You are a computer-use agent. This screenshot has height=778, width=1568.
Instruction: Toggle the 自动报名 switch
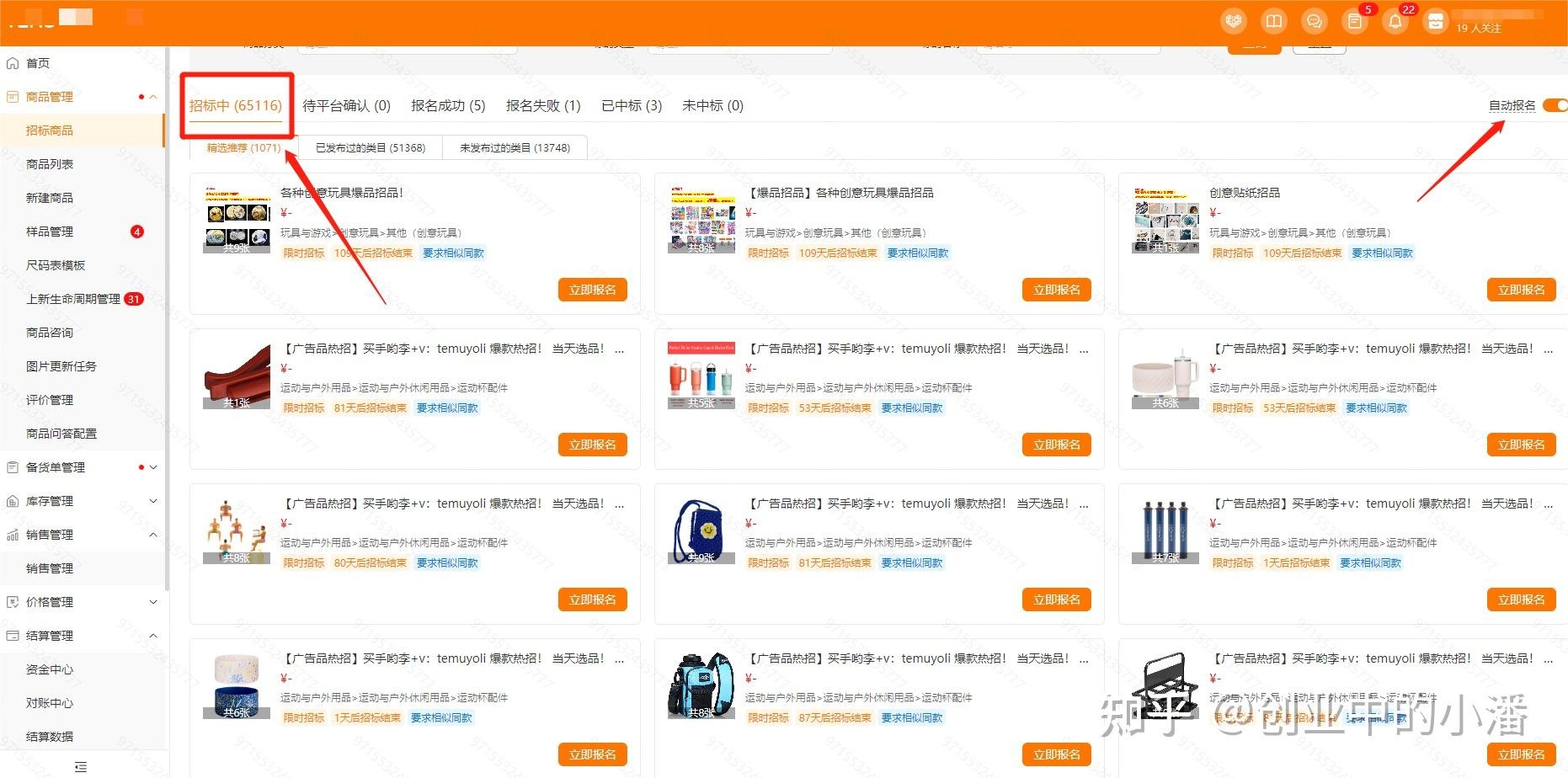point(1555,105)
